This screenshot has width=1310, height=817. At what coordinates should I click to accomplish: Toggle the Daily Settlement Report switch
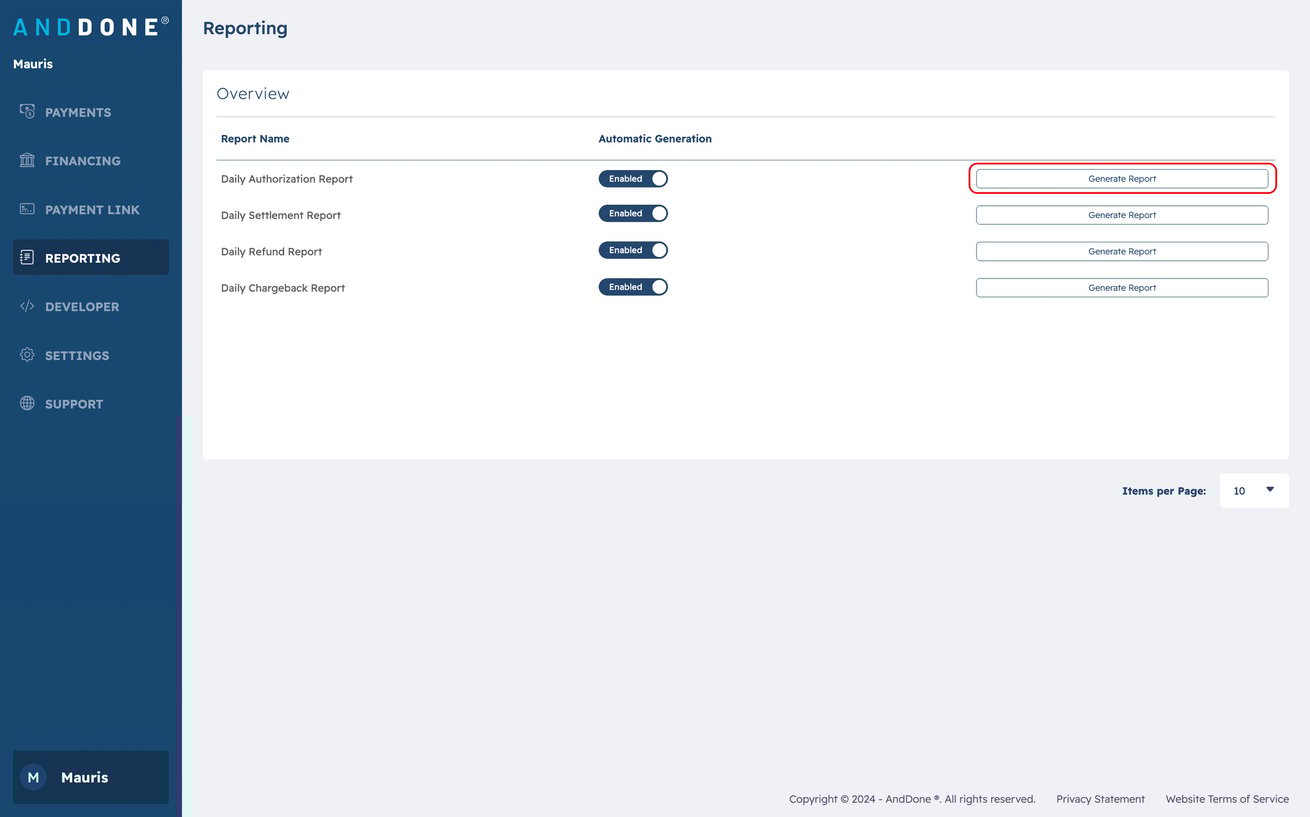(633, 213)
